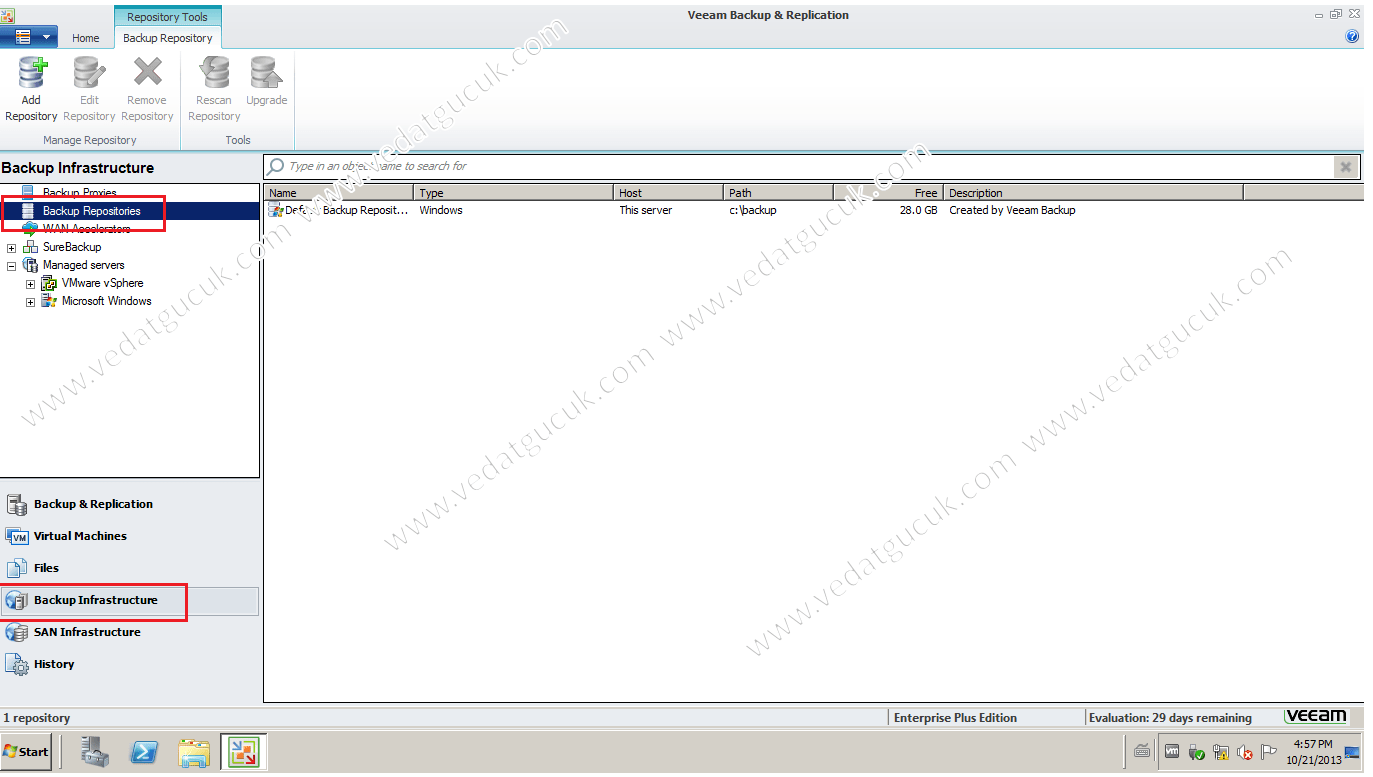Screen dimensions: 1373x777
Task: Open the Windows Start button
Action: [x=26, y=752]
